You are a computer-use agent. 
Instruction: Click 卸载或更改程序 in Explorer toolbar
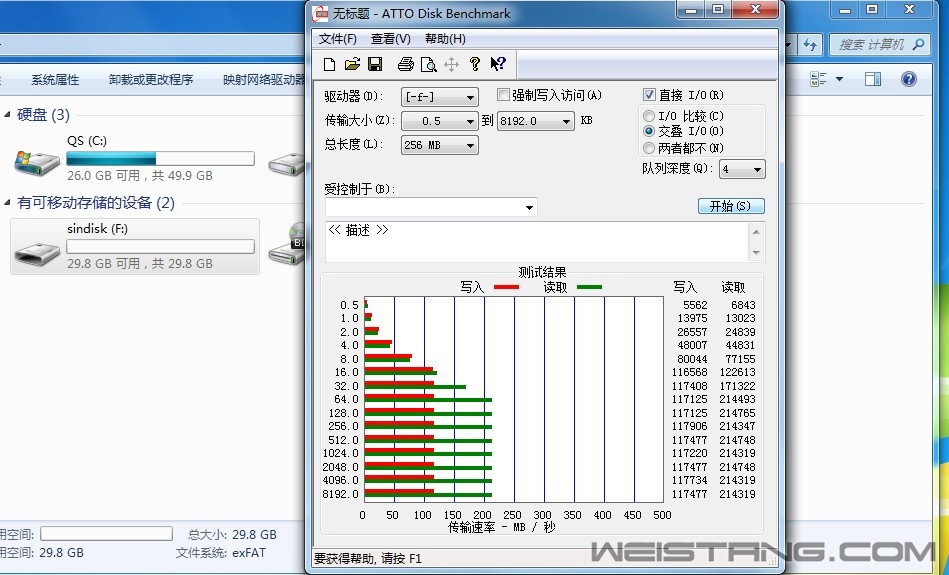point(151,80)
